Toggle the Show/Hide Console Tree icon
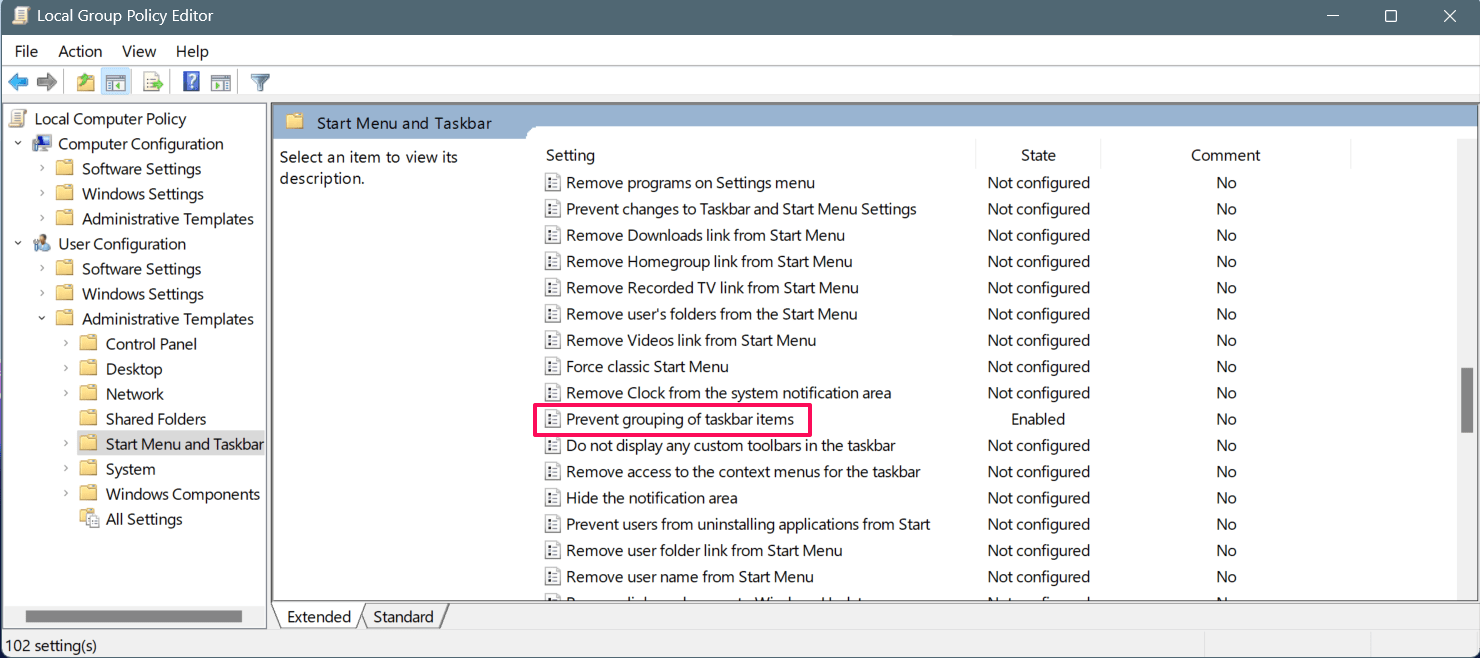This screenshot has height=658, width=1480. click(x=116, y=82)
